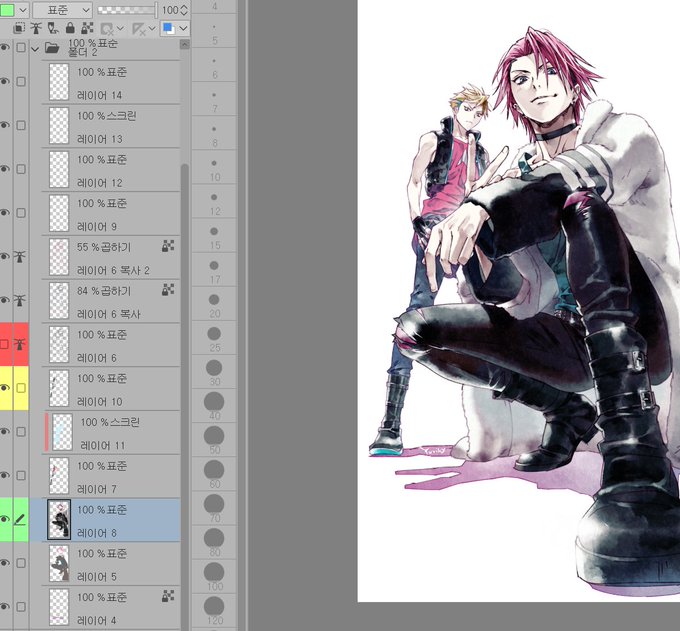Screen dimensions: 680x631
Task: Toggle draft layer icon in toolbar
Action: pos(53,29)
